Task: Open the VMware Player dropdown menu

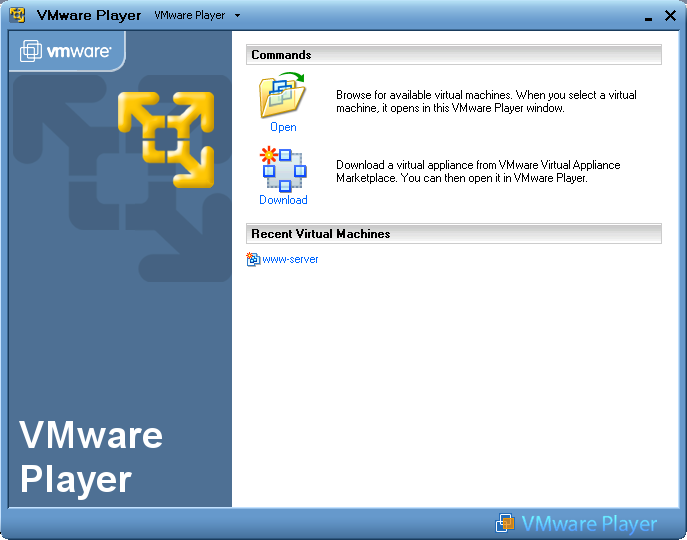Action: (197, 15)
